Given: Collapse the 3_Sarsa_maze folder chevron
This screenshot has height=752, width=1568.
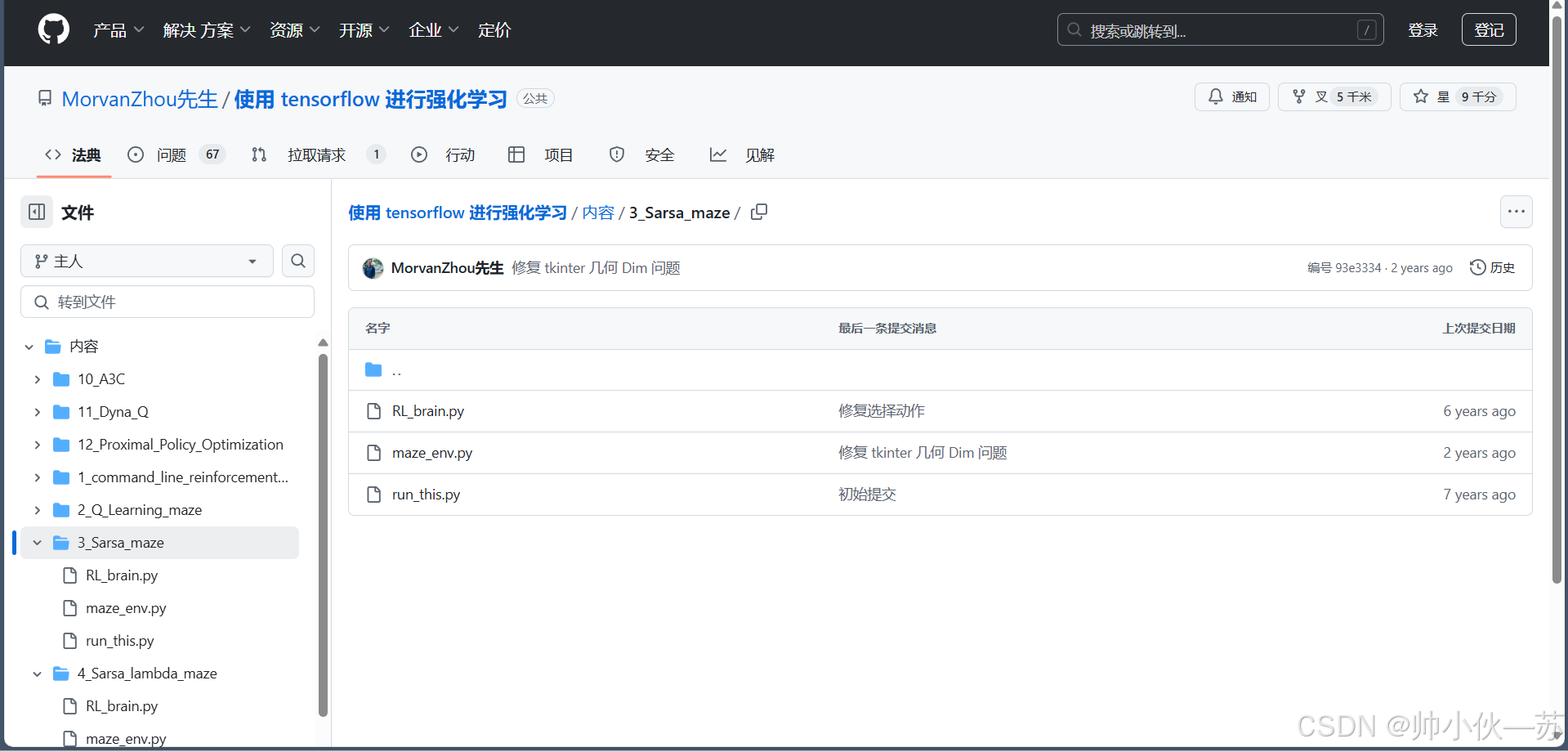Looking at the screenshot, I should point(38,543).
